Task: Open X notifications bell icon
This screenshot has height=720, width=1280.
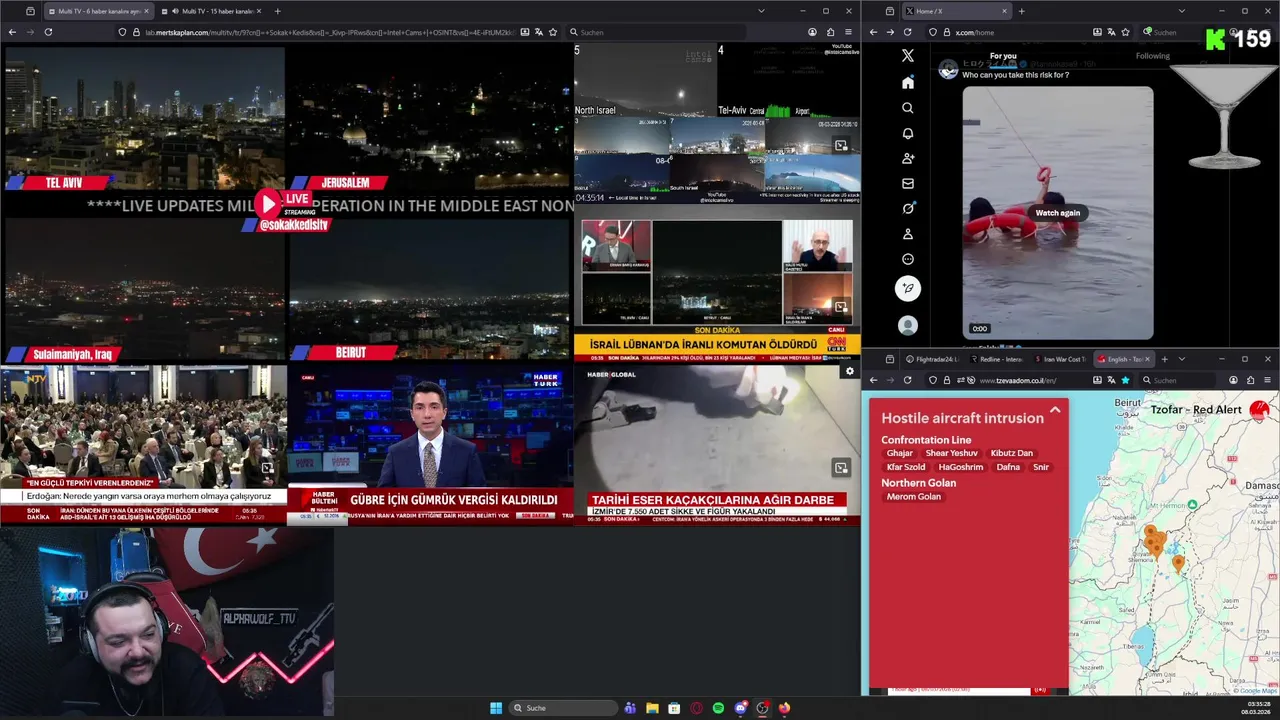Action: tap(908, 133)
